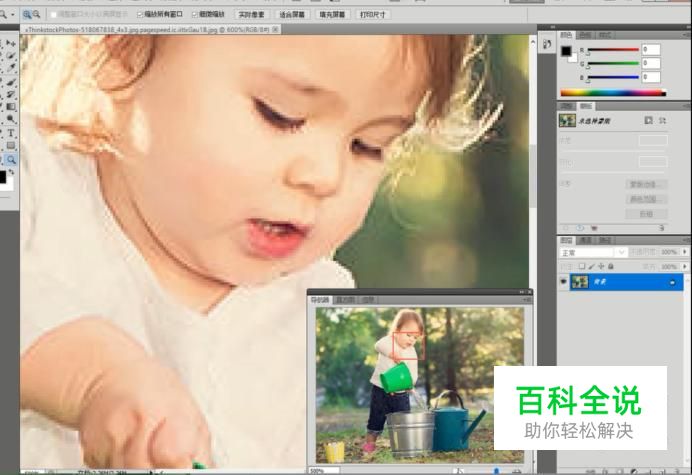The width and height of the screenshot is (692, 475).
Task: Click the lock icon on the 背景 layer
Action: tap(672, 282)
